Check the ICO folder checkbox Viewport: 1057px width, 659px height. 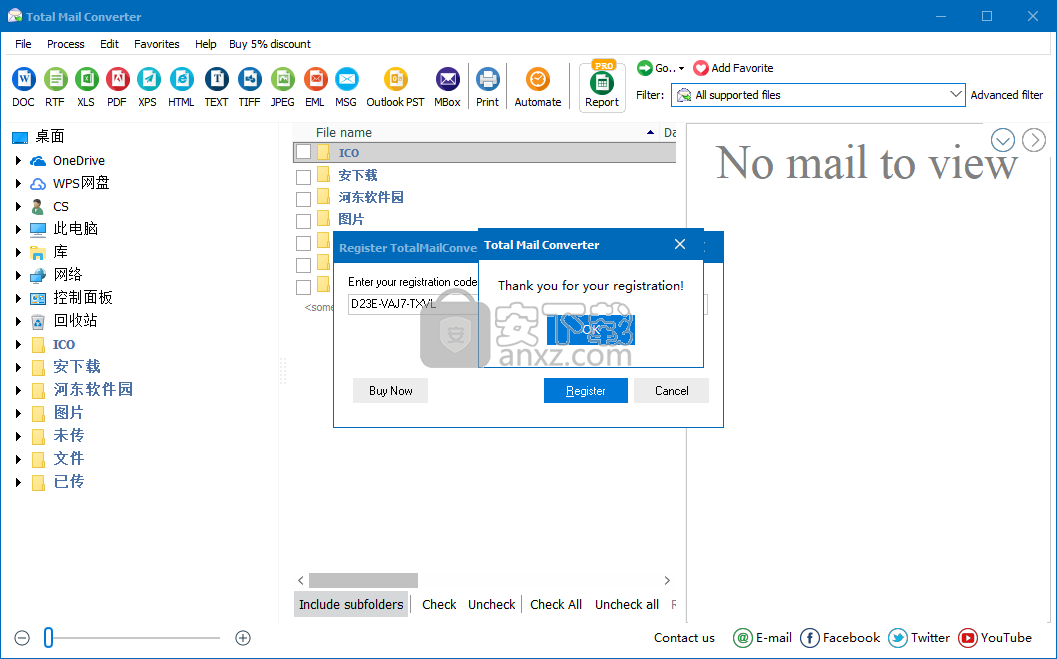coord(303,152)
